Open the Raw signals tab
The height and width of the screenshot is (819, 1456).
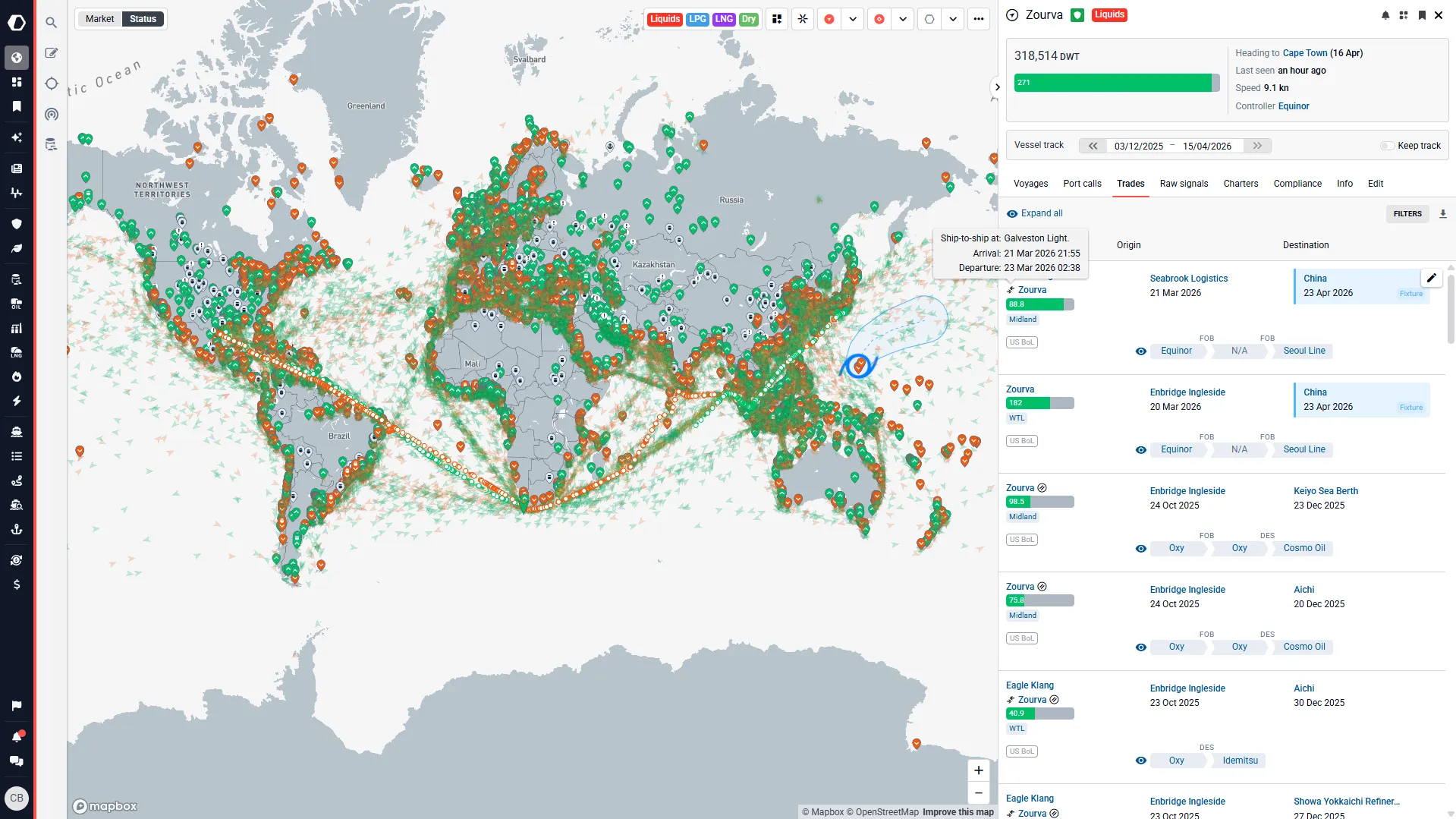[1184, 184]
